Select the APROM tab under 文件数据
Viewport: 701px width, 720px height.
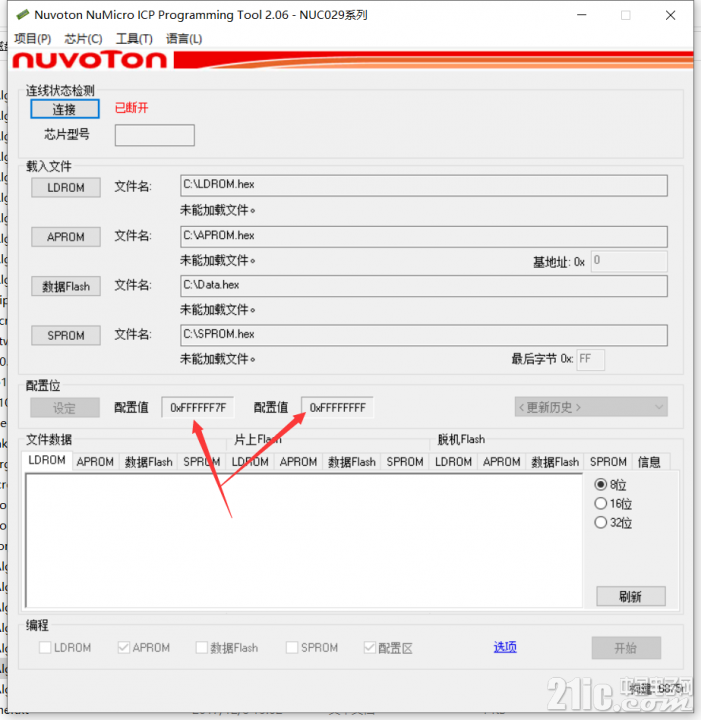[95, 461]
